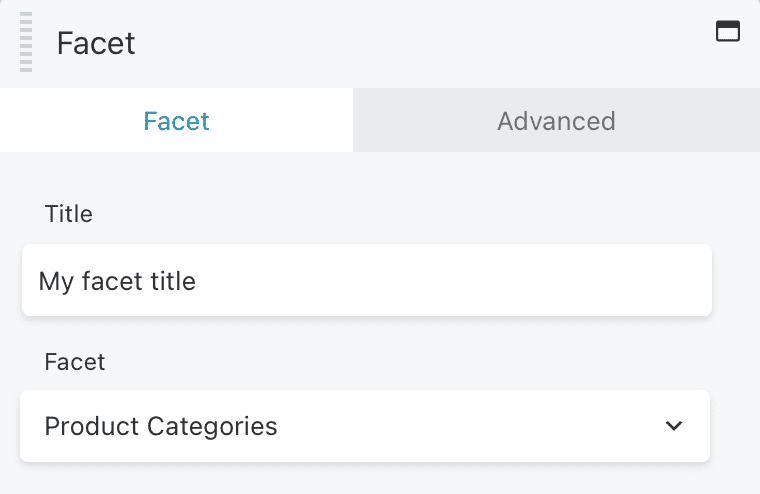Switch to the Advanced tab
This screenshot has height=494, width=760.
coord(556,120)
